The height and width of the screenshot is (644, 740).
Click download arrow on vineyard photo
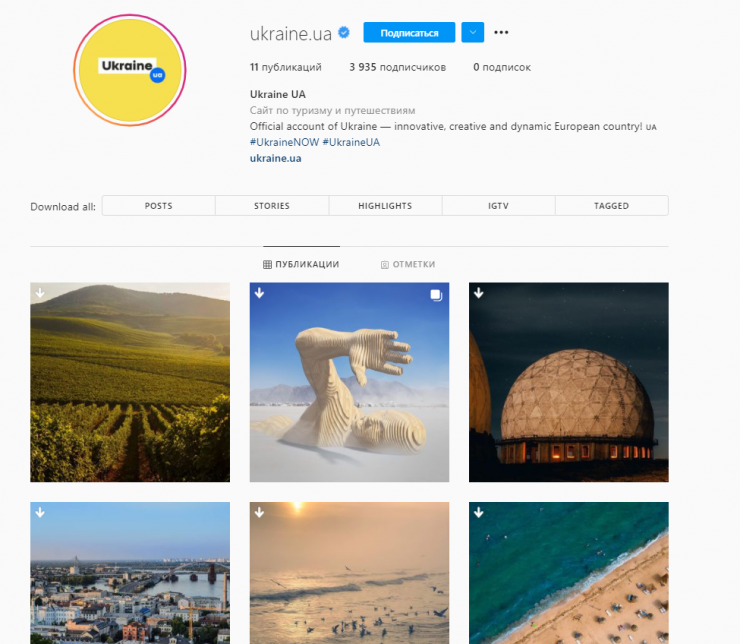pos(40,293)
